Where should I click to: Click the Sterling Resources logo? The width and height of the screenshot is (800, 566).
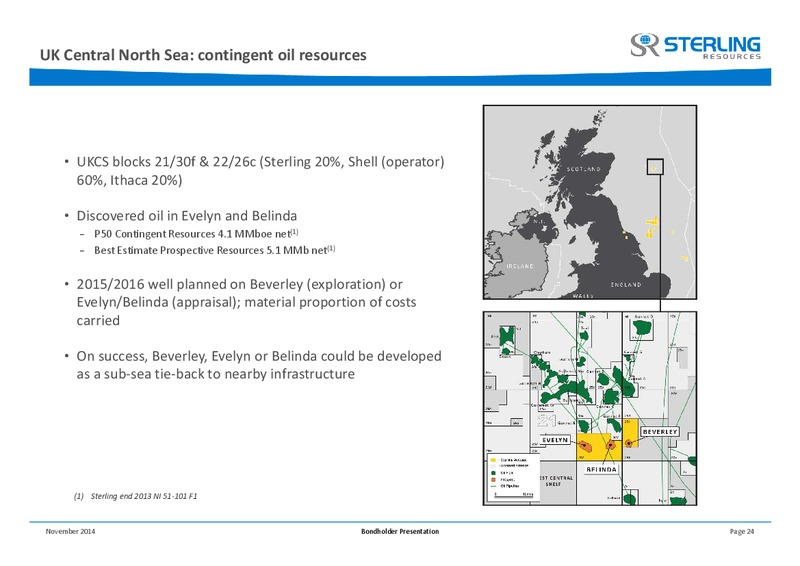coord(695,46)
